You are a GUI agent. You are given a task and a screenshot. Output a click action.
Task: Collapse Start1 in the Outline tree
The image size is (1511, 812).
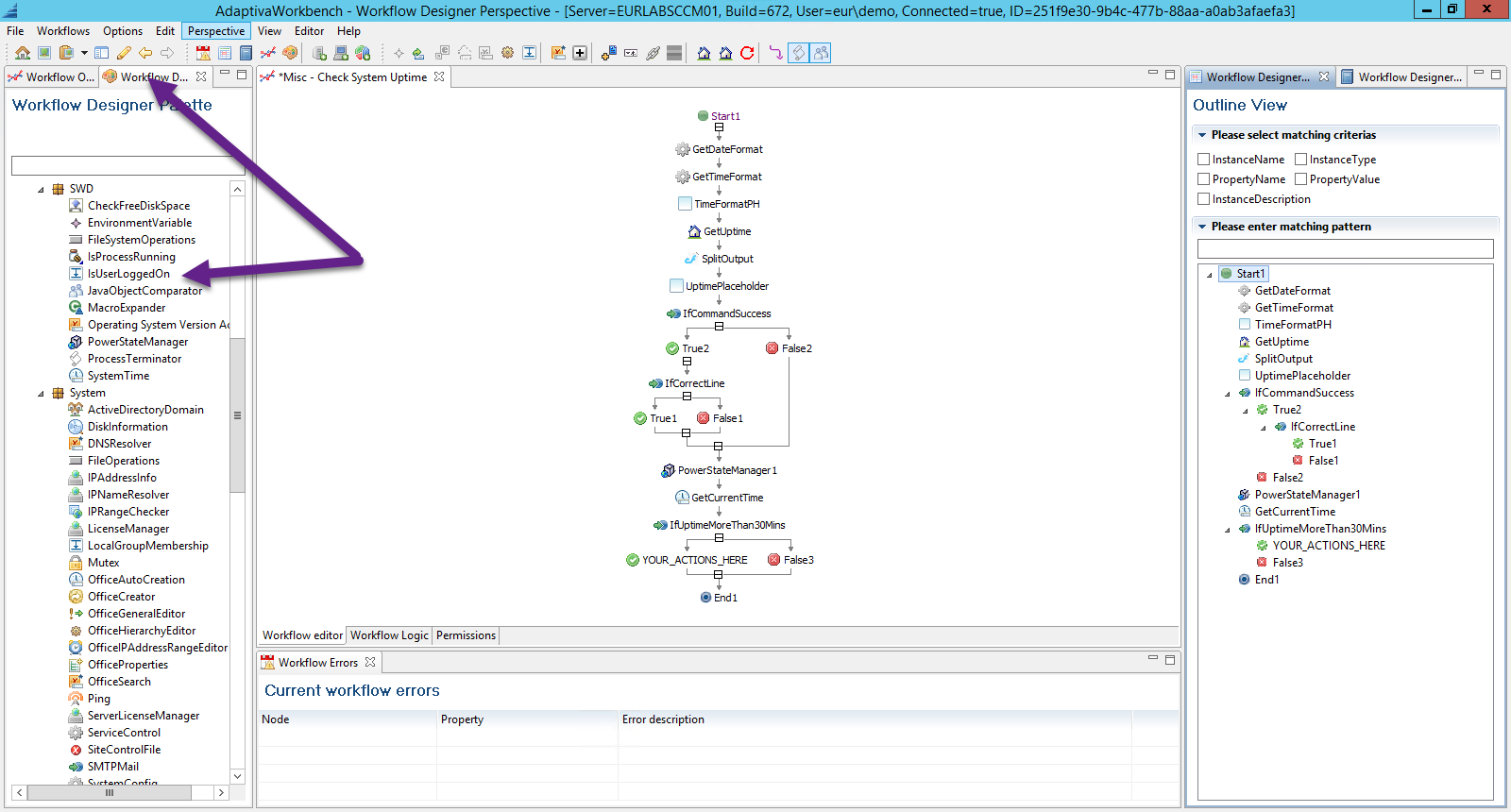pos(1209,274)
